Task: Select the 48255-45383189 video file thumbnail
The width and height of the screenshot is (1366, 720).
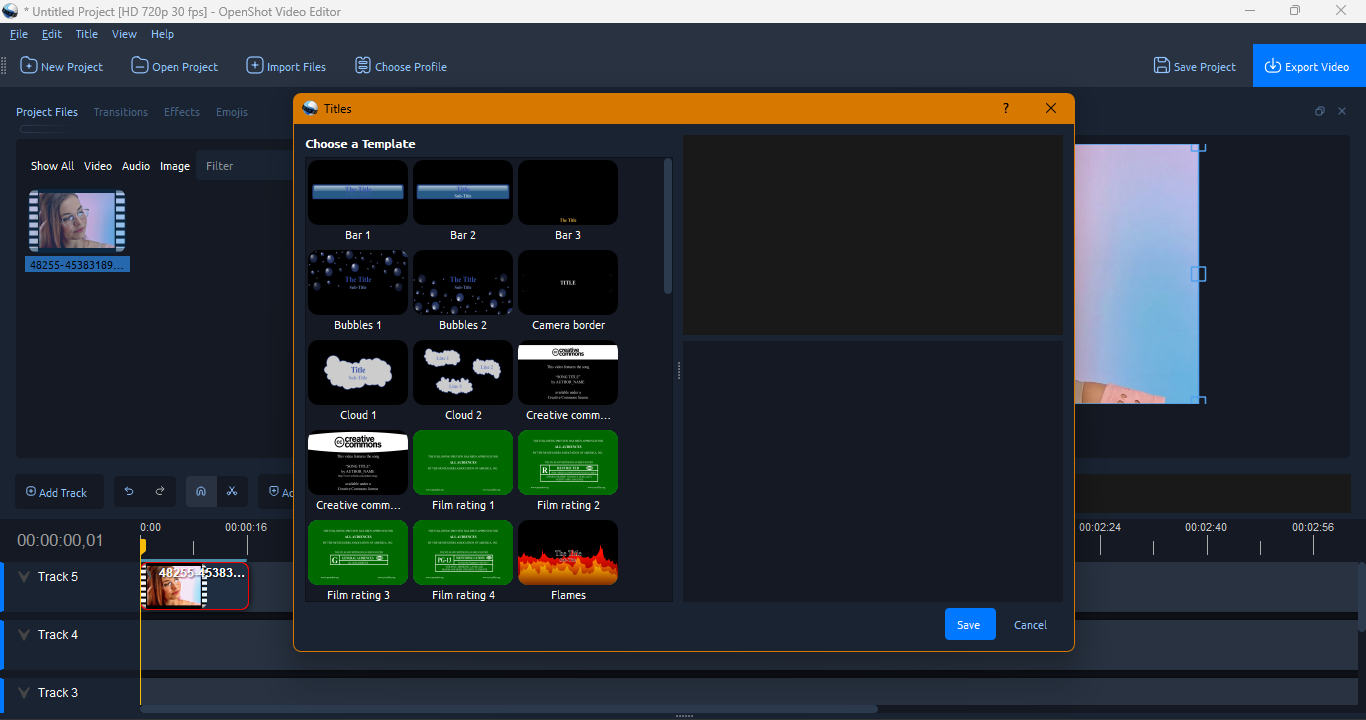Action: 77,221
